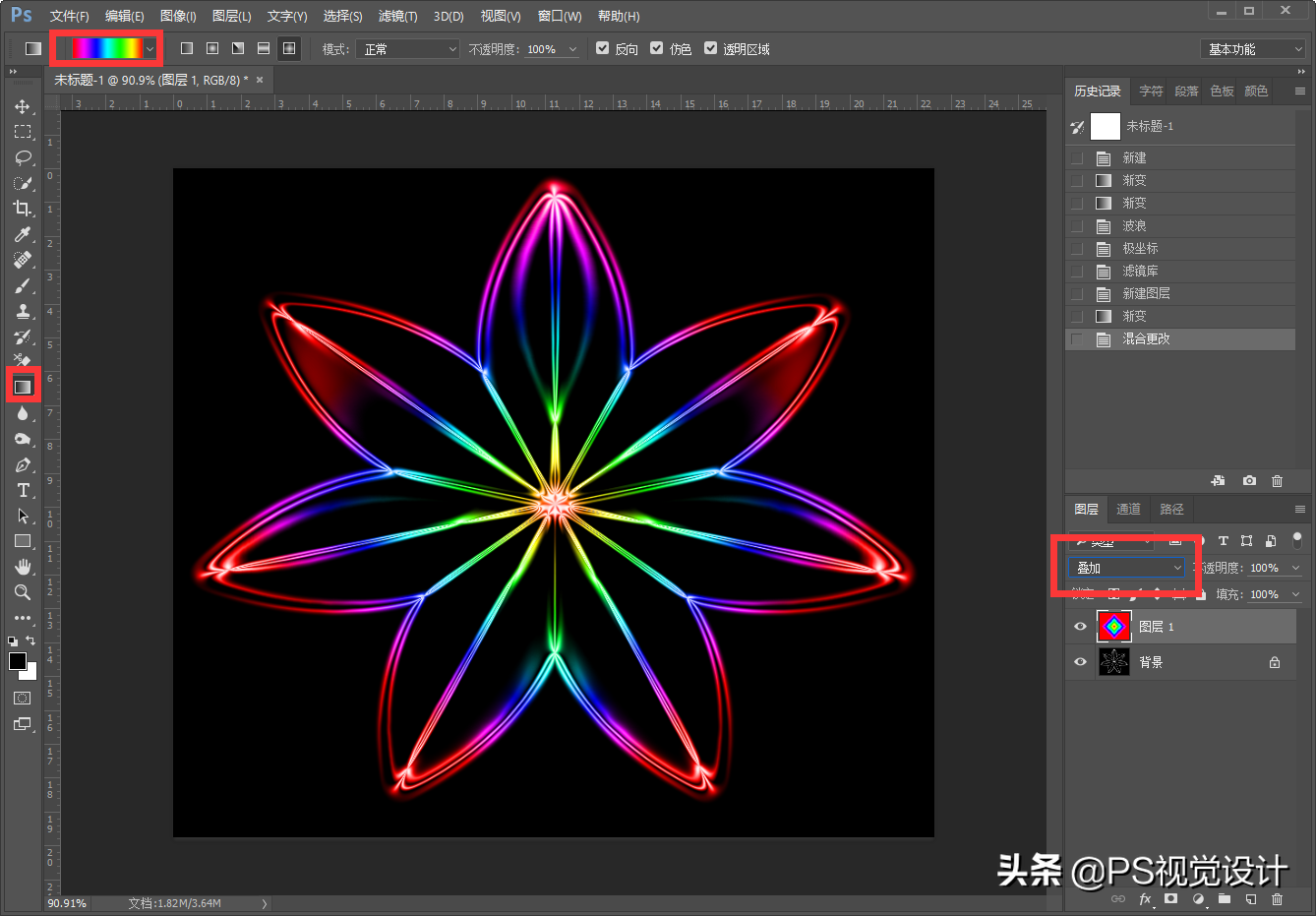Hide the 背景 layer via eye icon
This screenshot has width=1316, height=916.
pos(1080,662)
